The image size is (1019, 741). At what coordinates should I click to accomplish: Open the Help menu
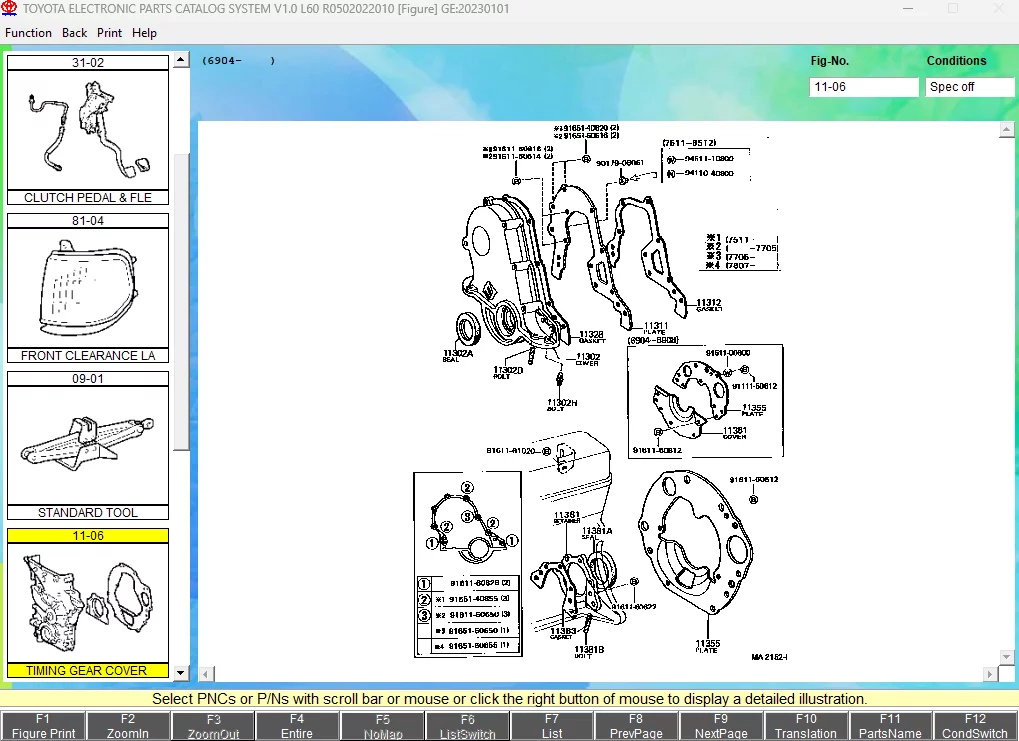click(145, 33)
